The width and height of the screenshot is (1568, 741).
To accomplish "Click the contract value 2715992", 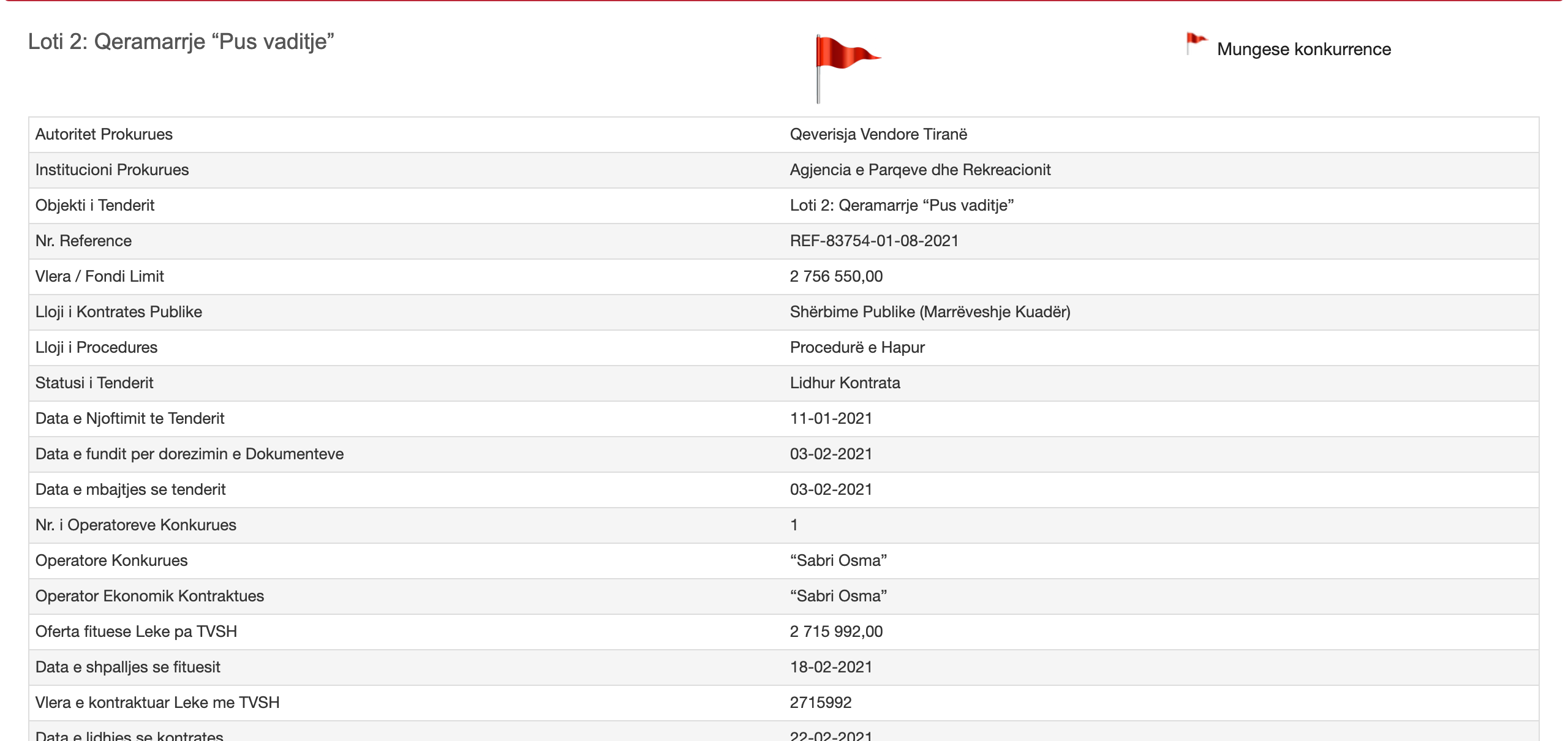I will click(820, 703).
